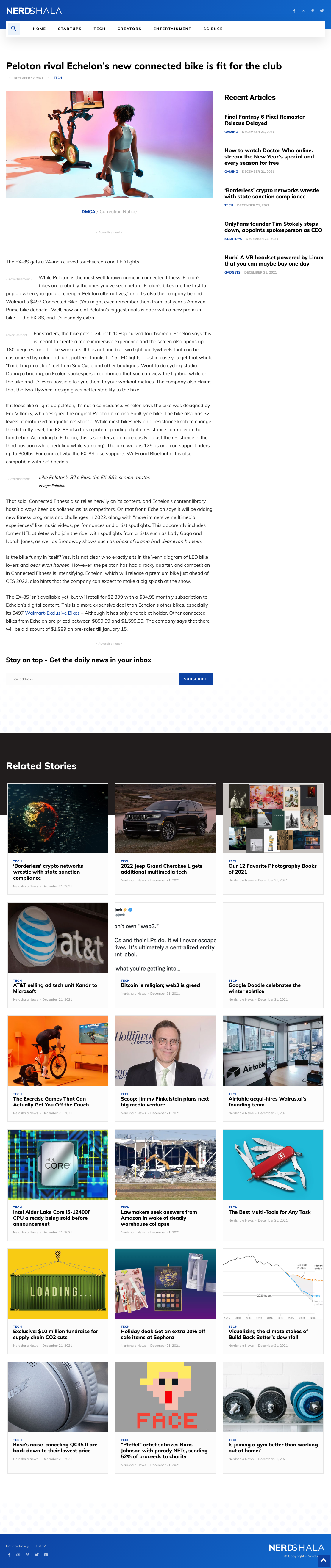Click YouTube icon in the footer

(x=46, y=1555)
